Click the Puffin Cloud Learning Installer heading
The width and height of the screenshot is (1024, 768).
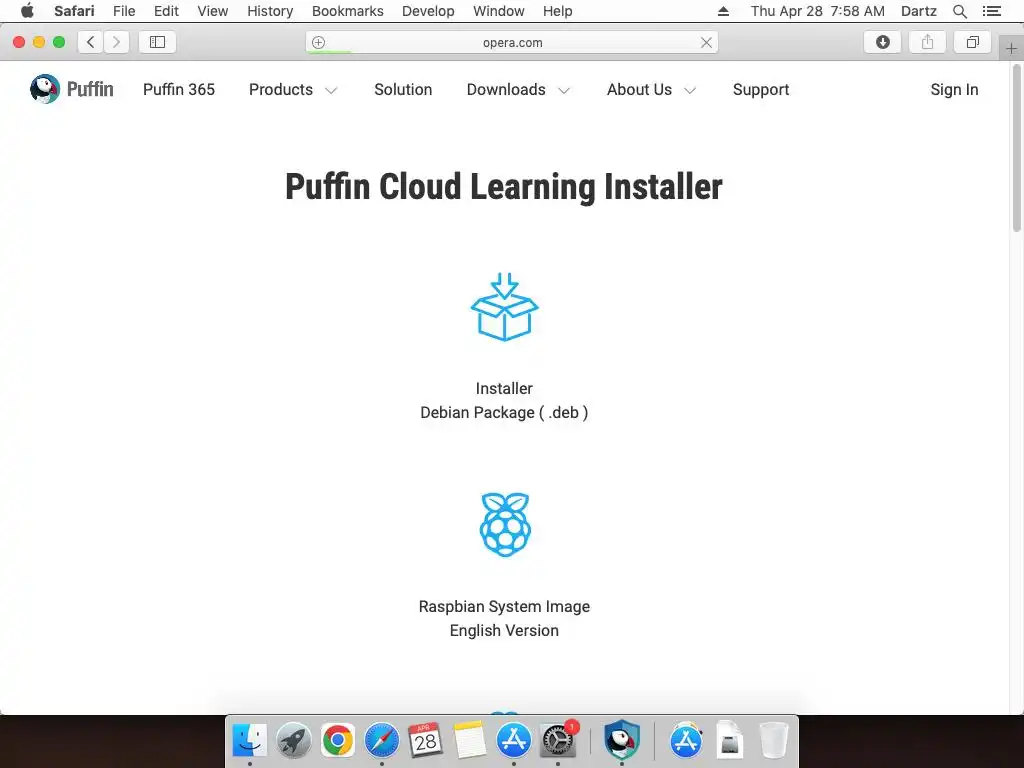pos(504,187)
